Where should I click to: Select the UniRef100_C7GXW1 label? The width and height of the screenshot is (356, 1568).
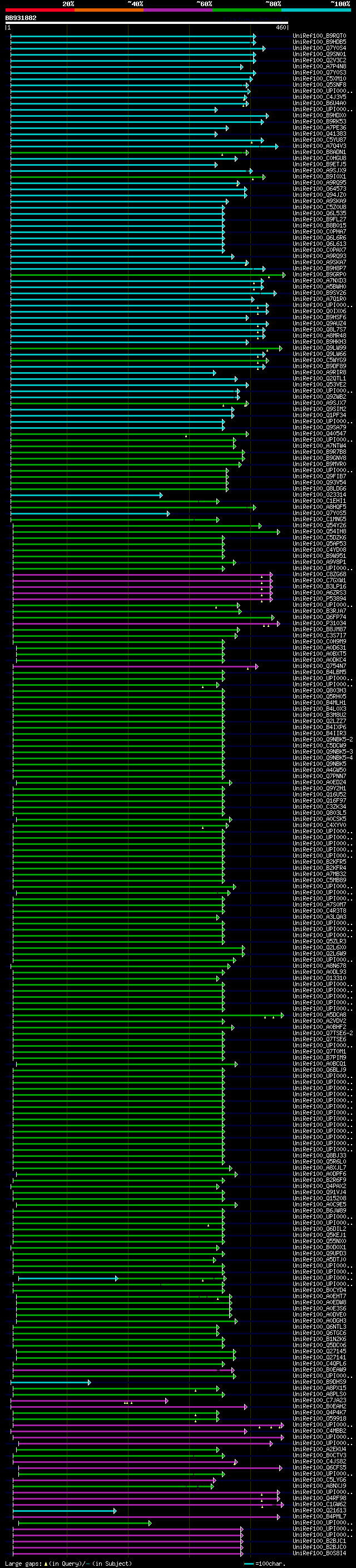(319, 581)
